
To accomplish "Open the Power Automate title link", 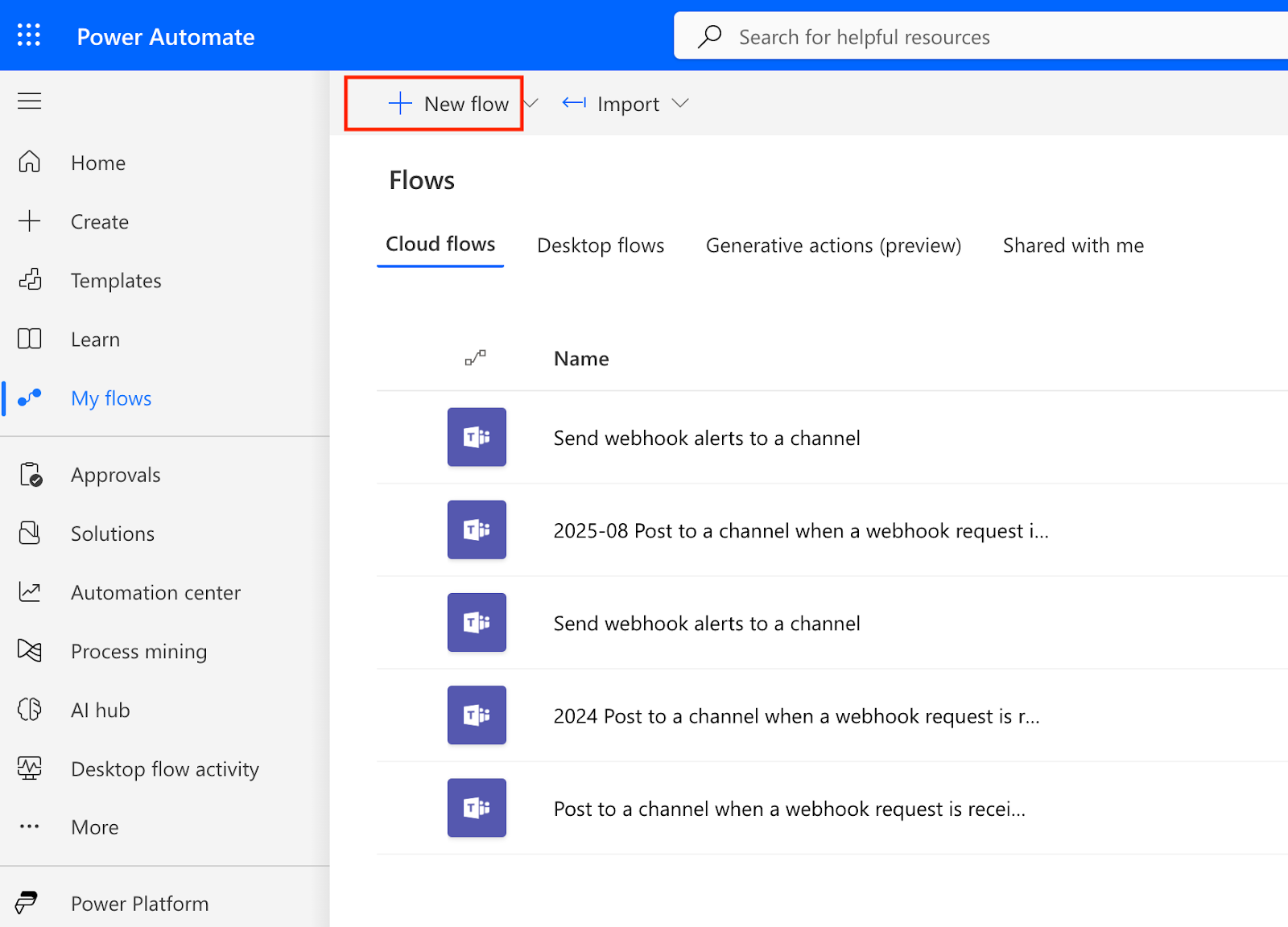I will click(x=166, y=36).
